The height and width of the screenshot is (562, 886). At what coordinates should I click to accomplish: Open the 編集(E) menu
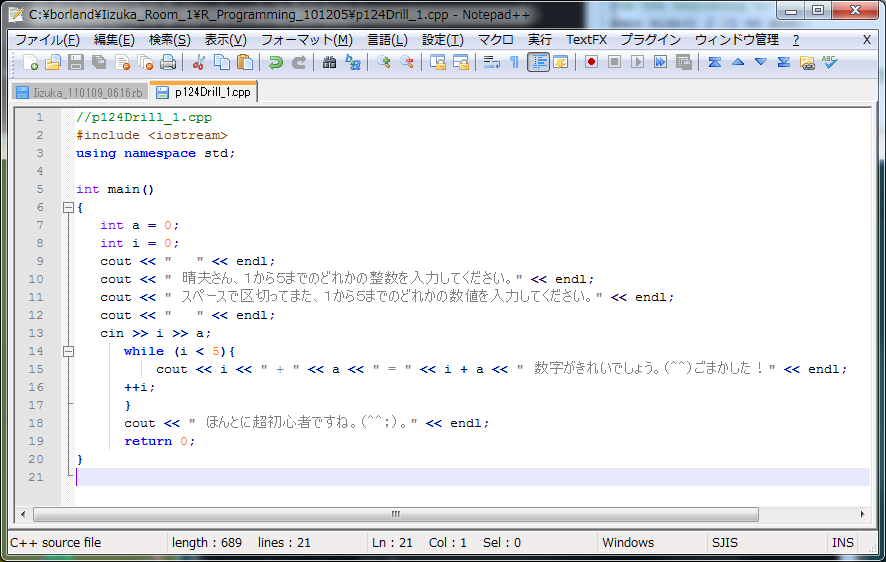pyautogui.click(x=114, y=40)
